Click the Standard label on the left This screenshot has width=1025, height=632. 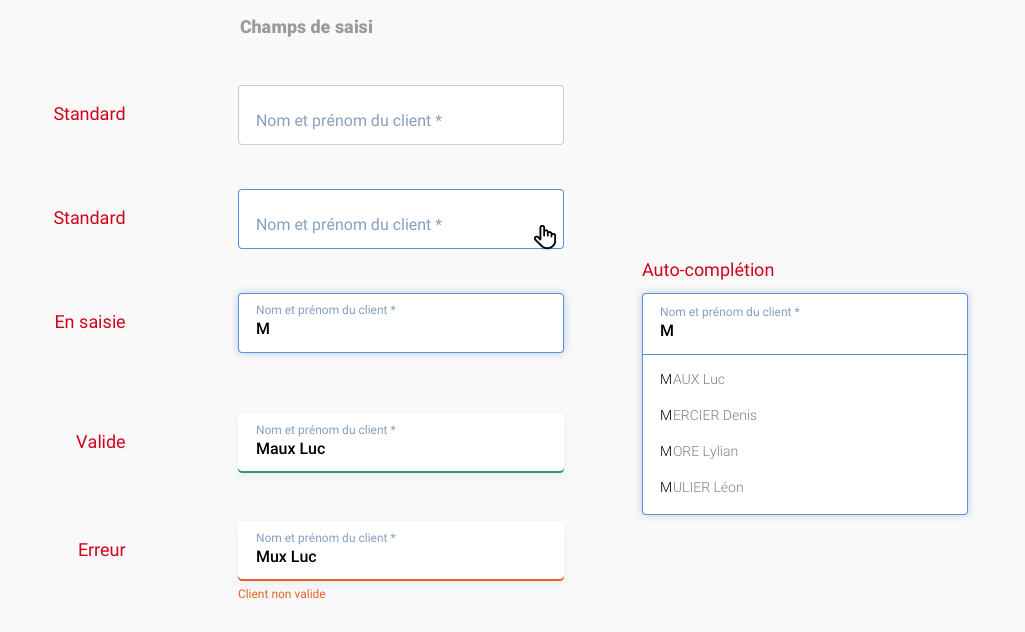tap(89, 114)
